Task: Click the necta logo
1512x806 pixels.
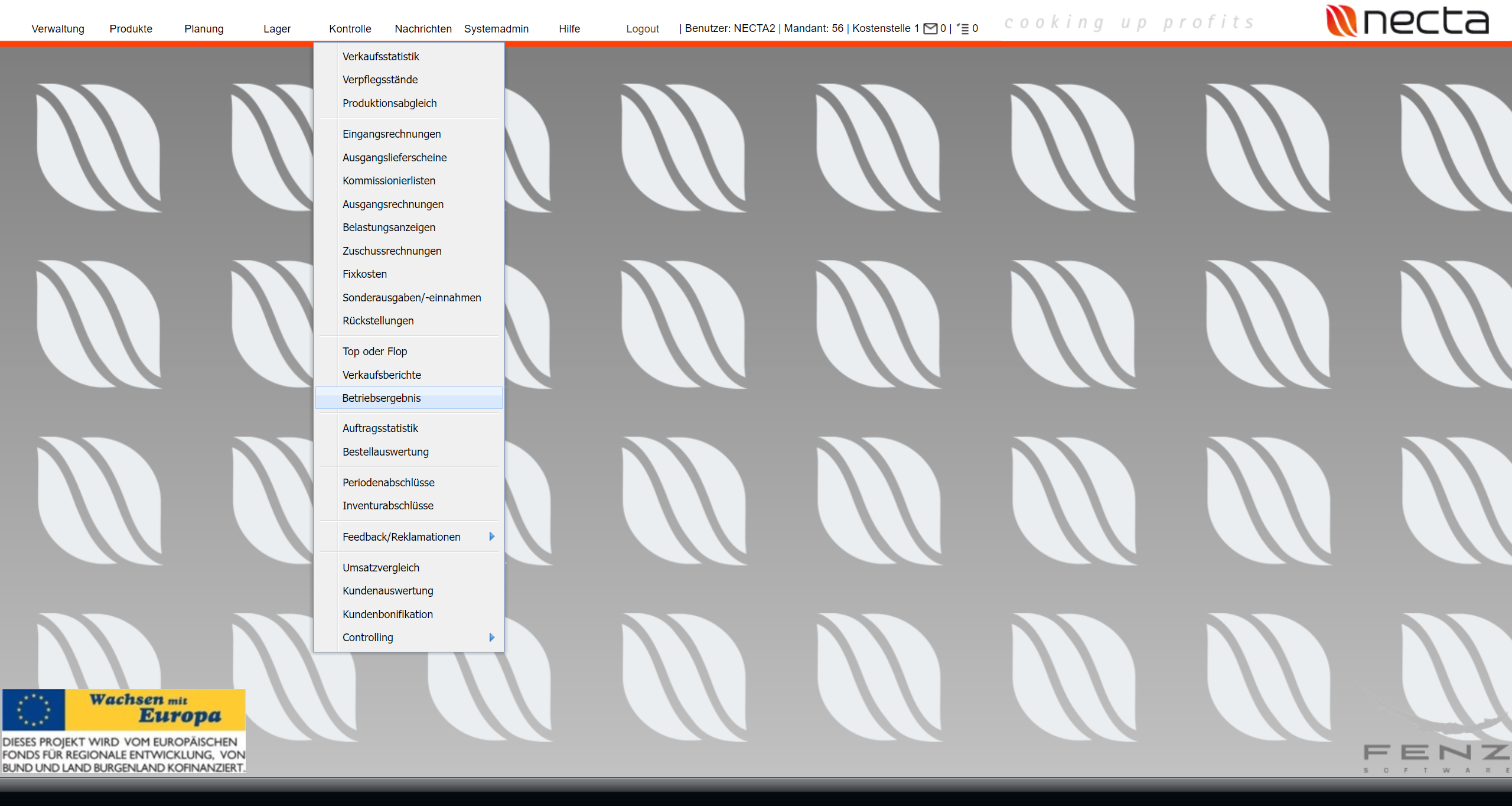Action: [1407, 21]
